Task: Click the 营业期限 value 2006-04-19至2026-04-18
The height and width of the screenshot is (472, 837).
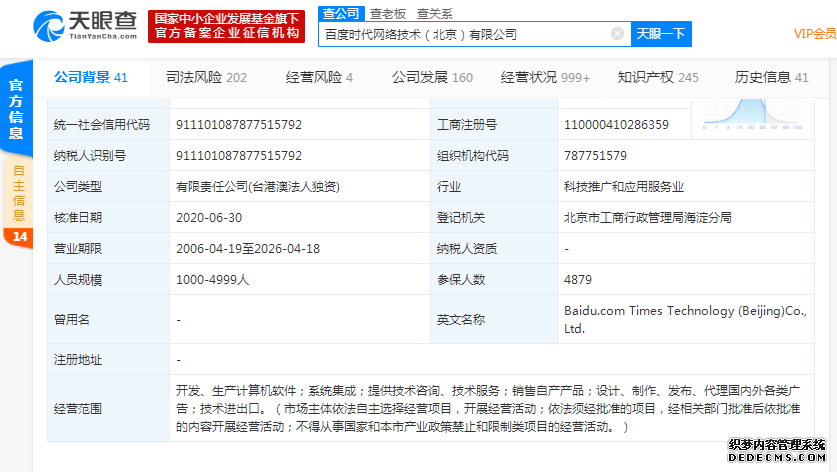Action: (x=248, y=249)
